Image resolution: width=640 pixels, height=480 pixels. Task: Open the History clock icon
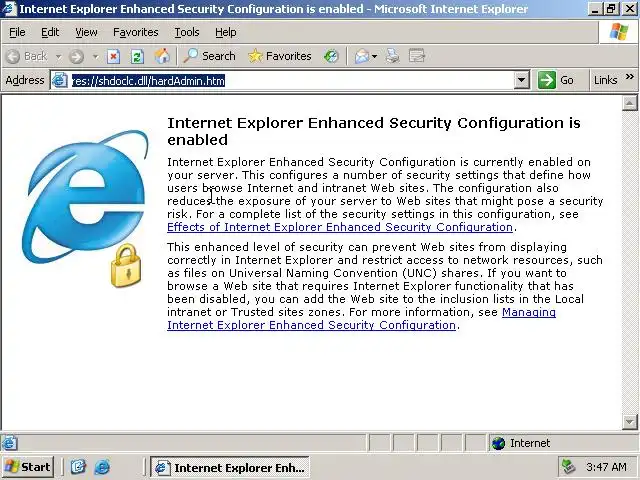(331, 56)
